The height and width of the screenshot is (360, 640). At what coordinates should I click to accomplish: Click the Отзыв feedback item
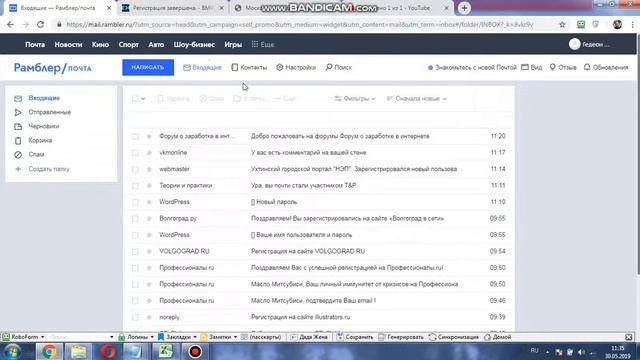pos(563,67)
